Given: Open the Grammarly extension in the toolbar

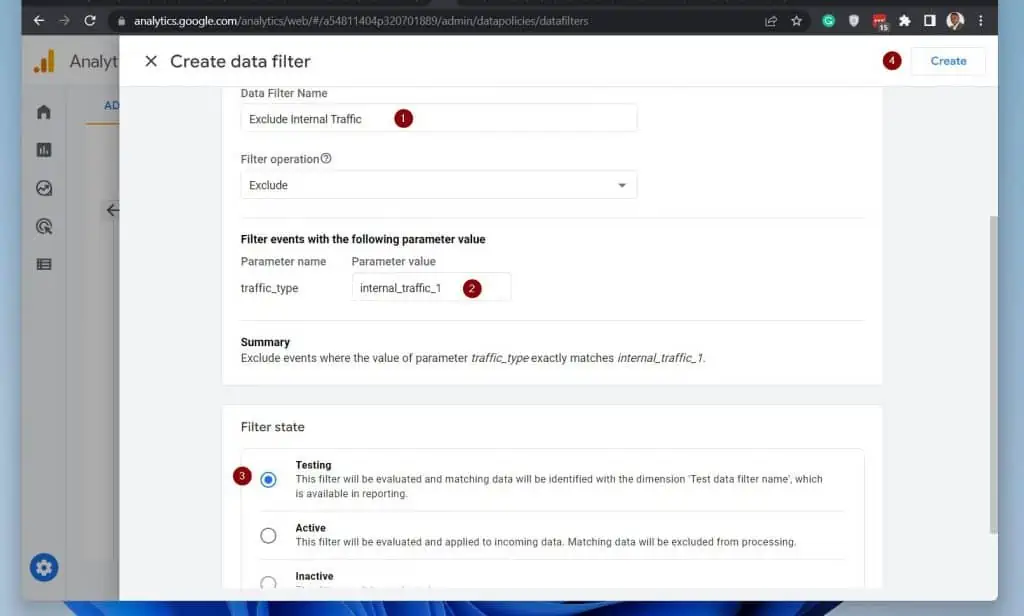Looking at the screenshot, I should [x=829, y=20].
